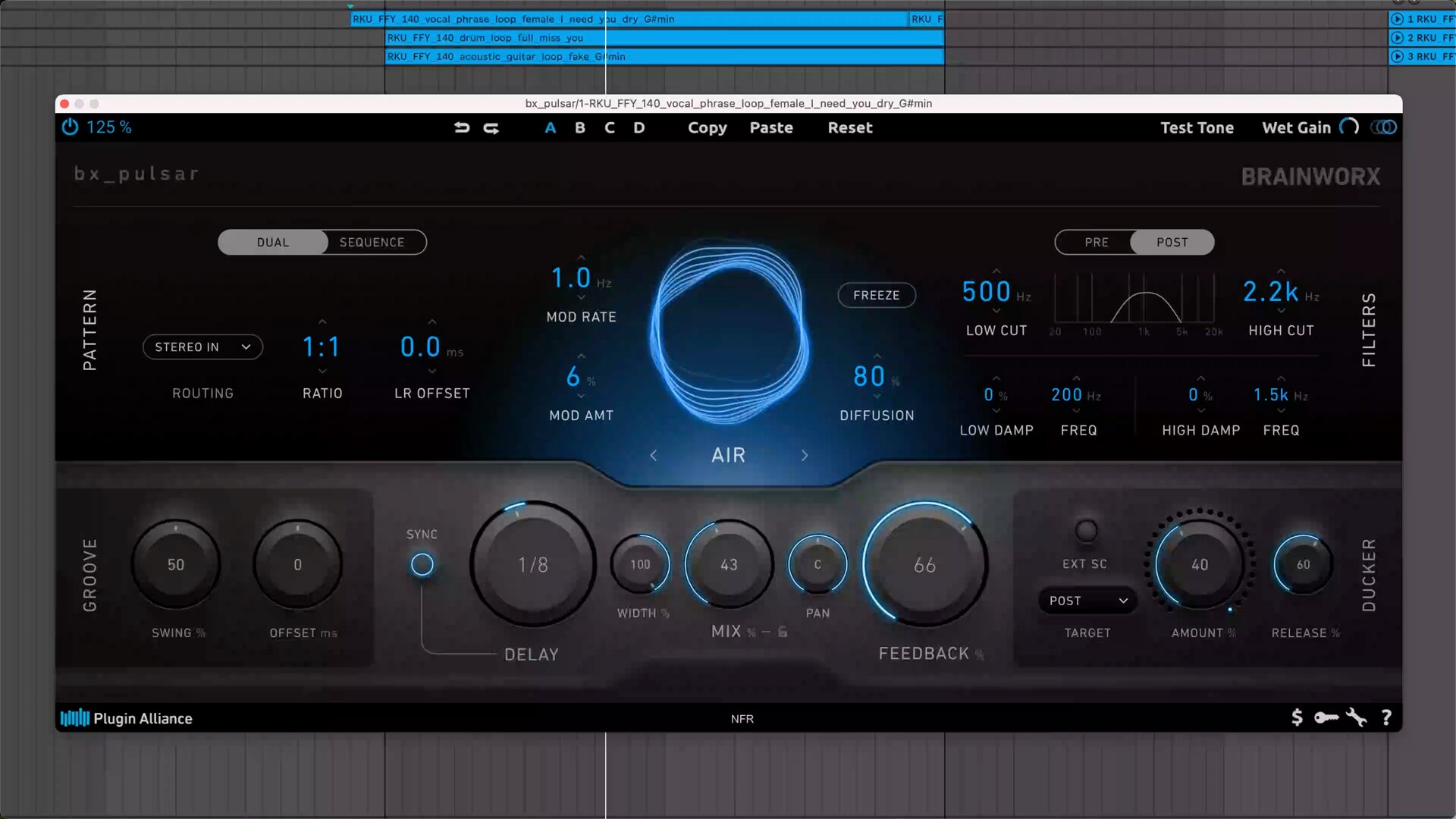The image size is (1456, 819).
Task: Click the 200 Hz low damp frequency
Action: [x=1076, y=395]
